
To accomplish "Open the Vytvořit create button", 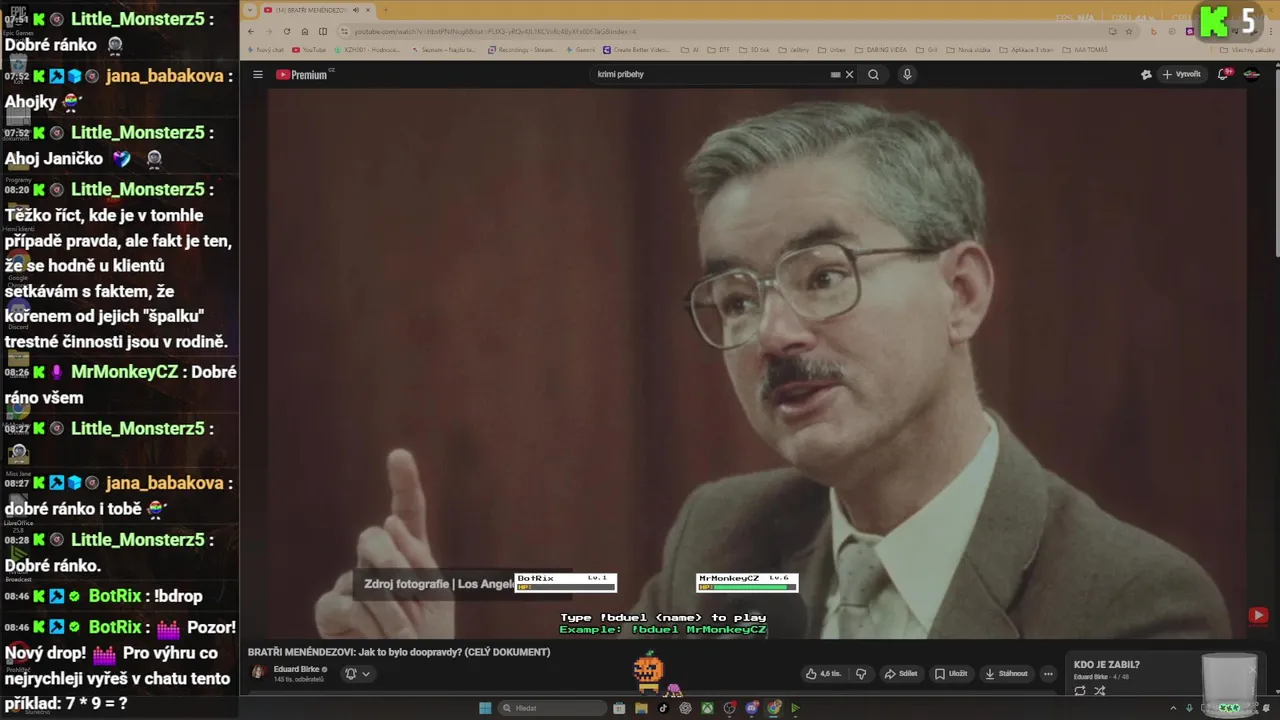I will (1181, 74).
